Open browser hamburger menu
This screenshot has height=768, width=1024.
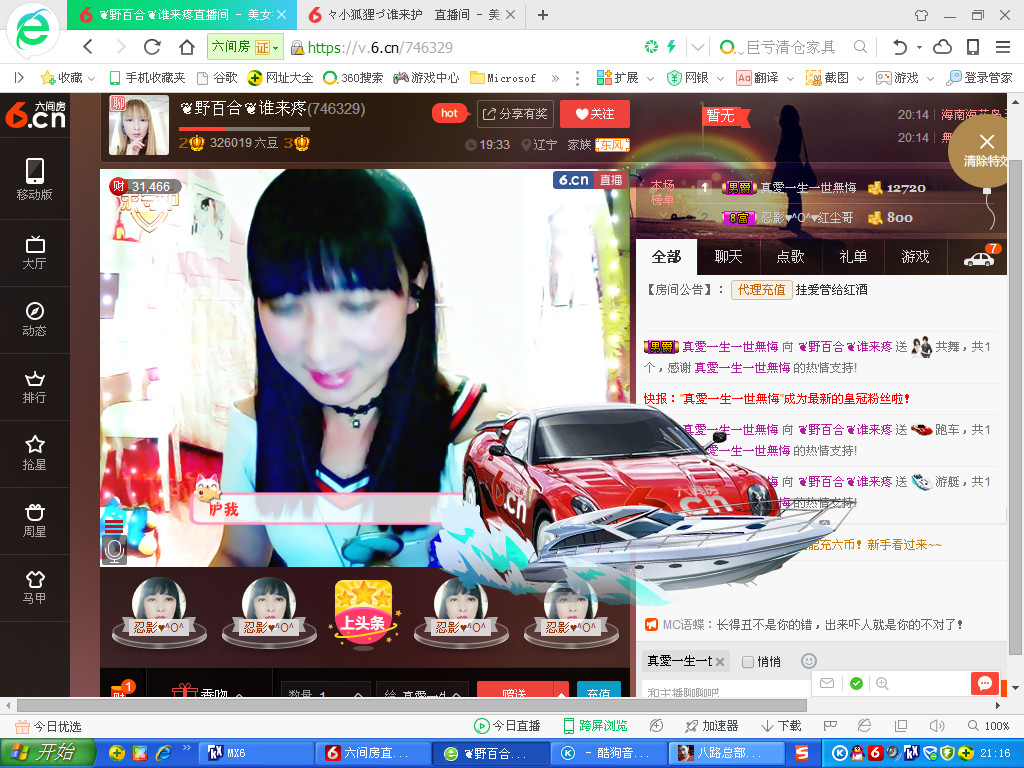pyautogui.click(x=1003, y=47)
